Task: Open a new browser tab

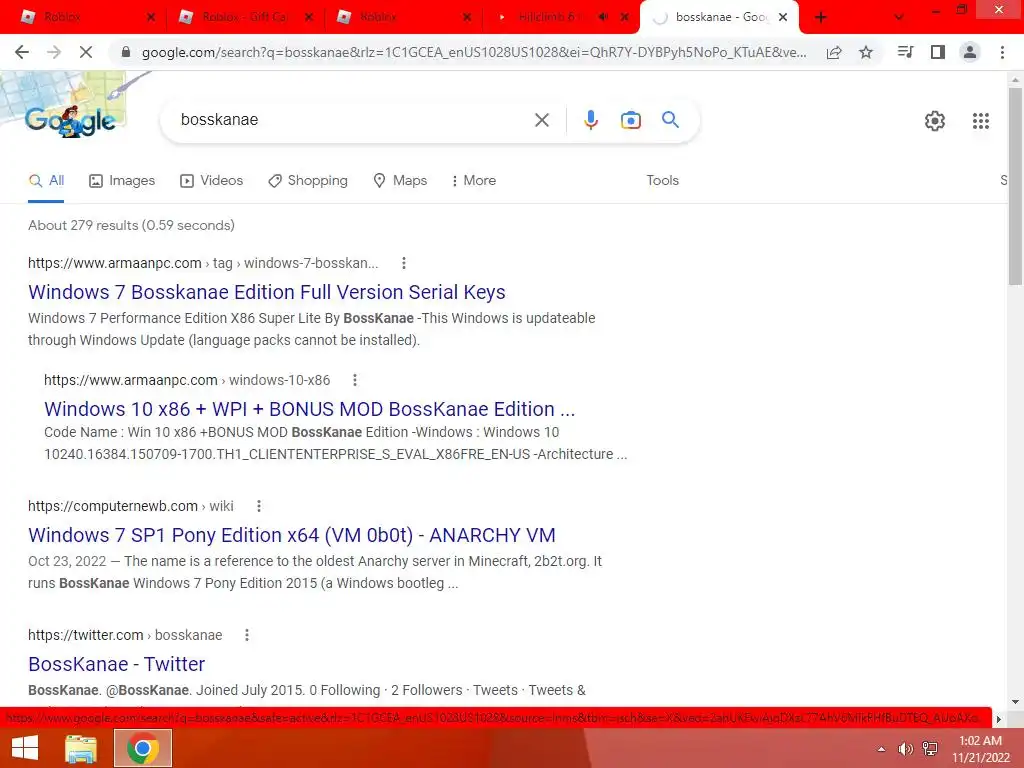Action: pos(821,18)
